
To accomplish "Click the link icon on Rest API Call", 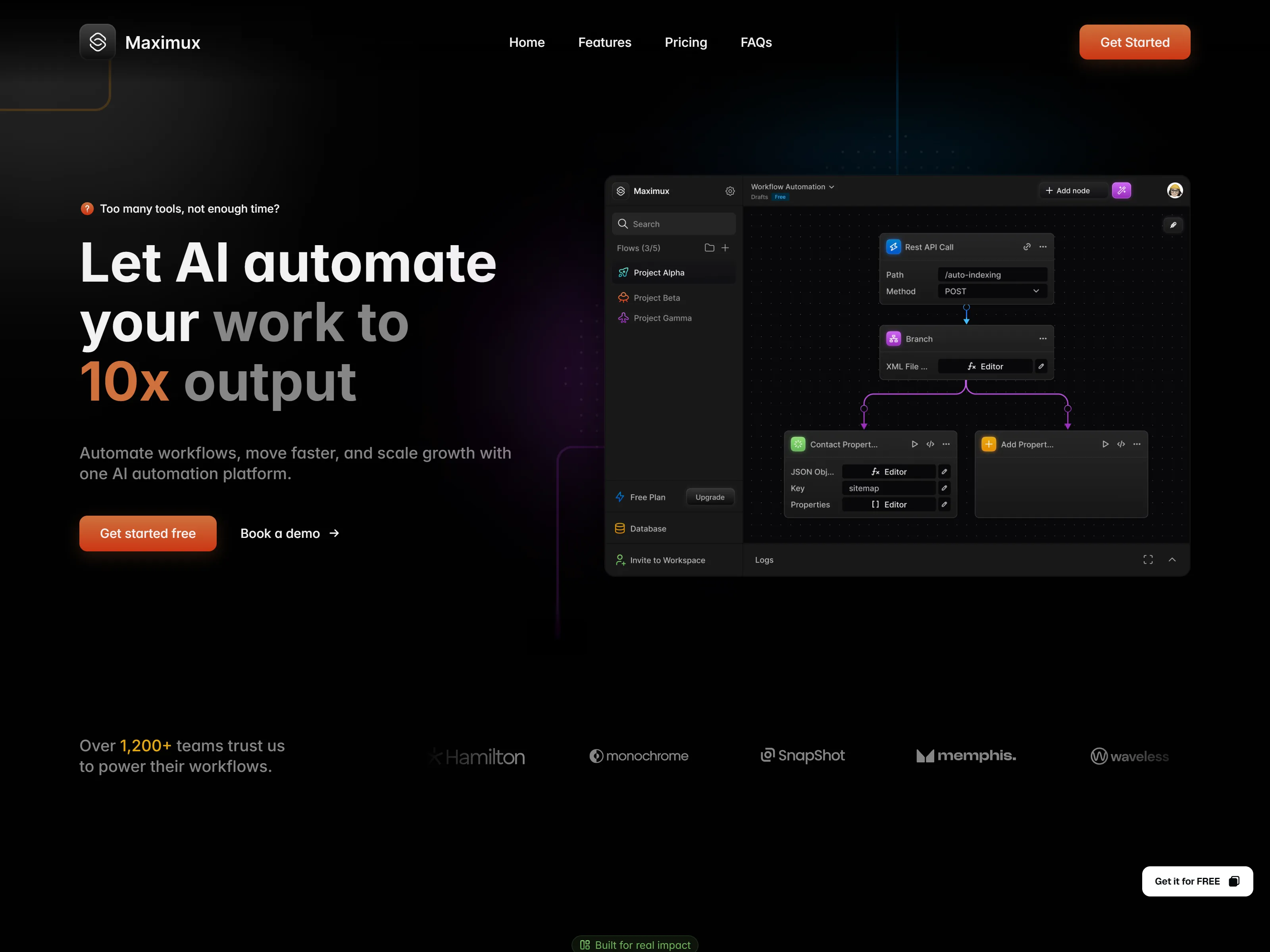I will click(x=1027, y=247).
